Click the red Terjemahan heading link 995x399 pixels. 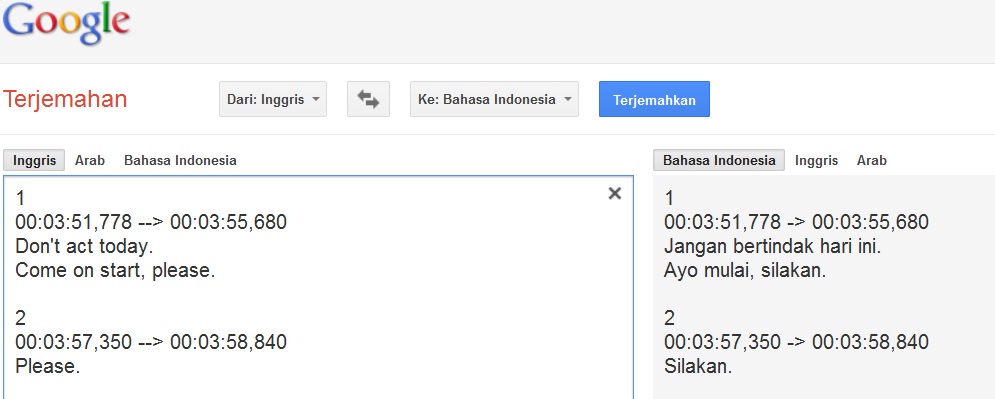coord(65,100)
